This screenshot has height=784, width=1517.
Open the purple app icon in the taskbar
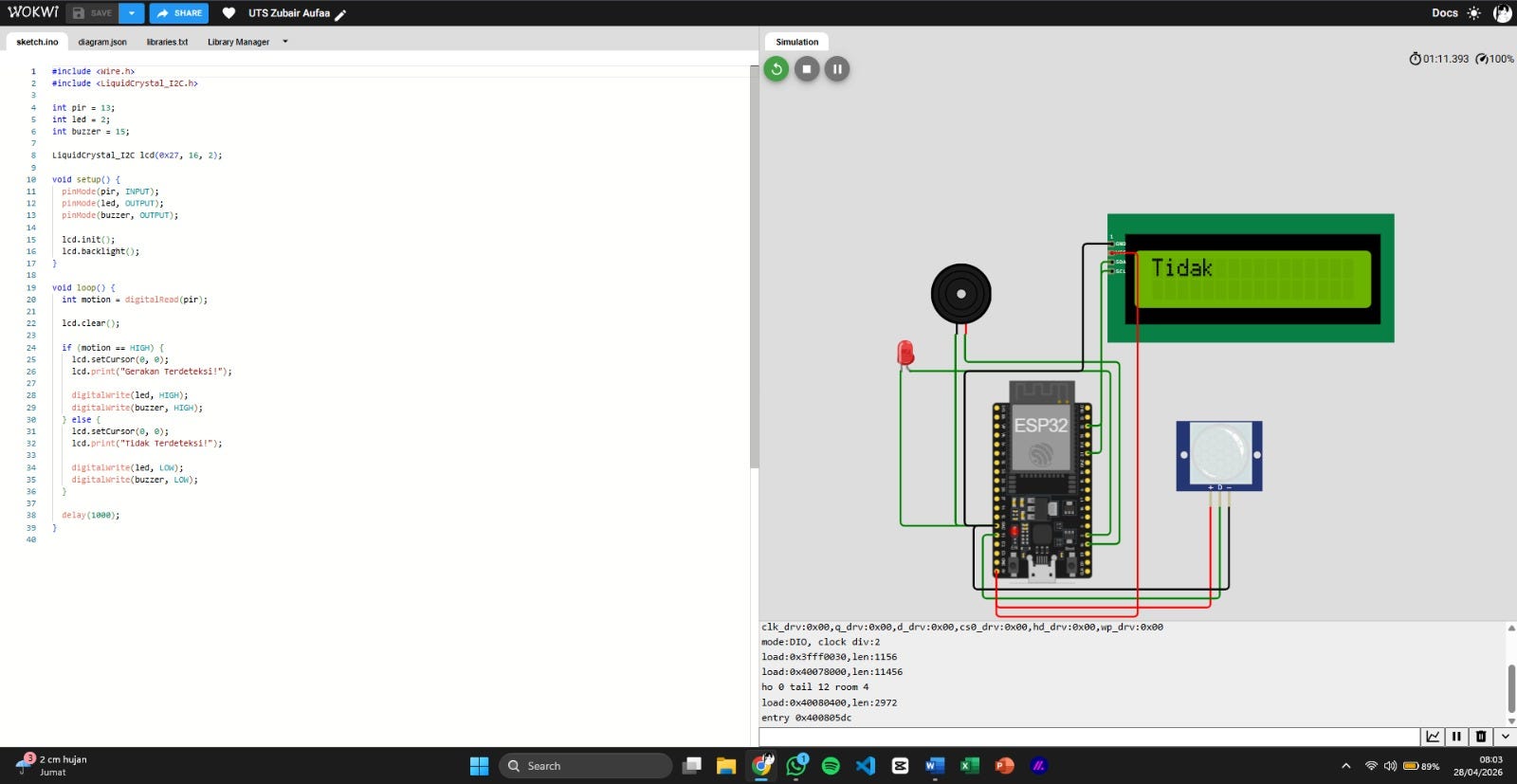click(x=1039, y=766)
